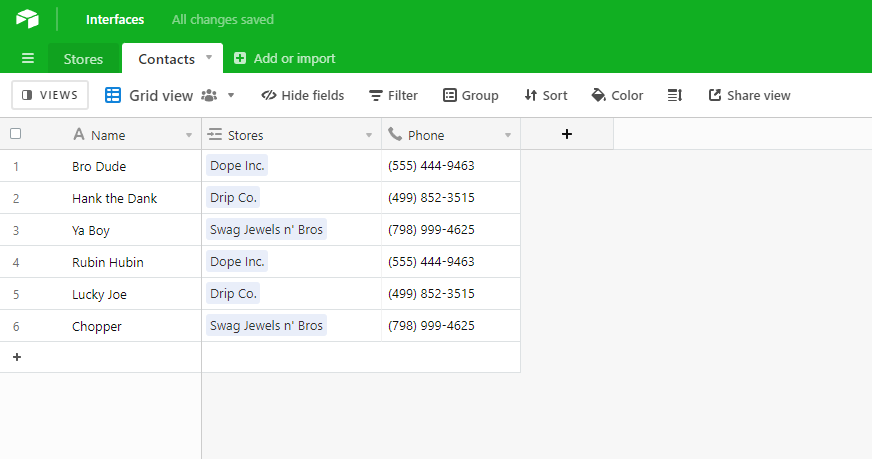Screen dimensions: 872x459
Task: Select the Bro Dude name cell
Action: 99,166
